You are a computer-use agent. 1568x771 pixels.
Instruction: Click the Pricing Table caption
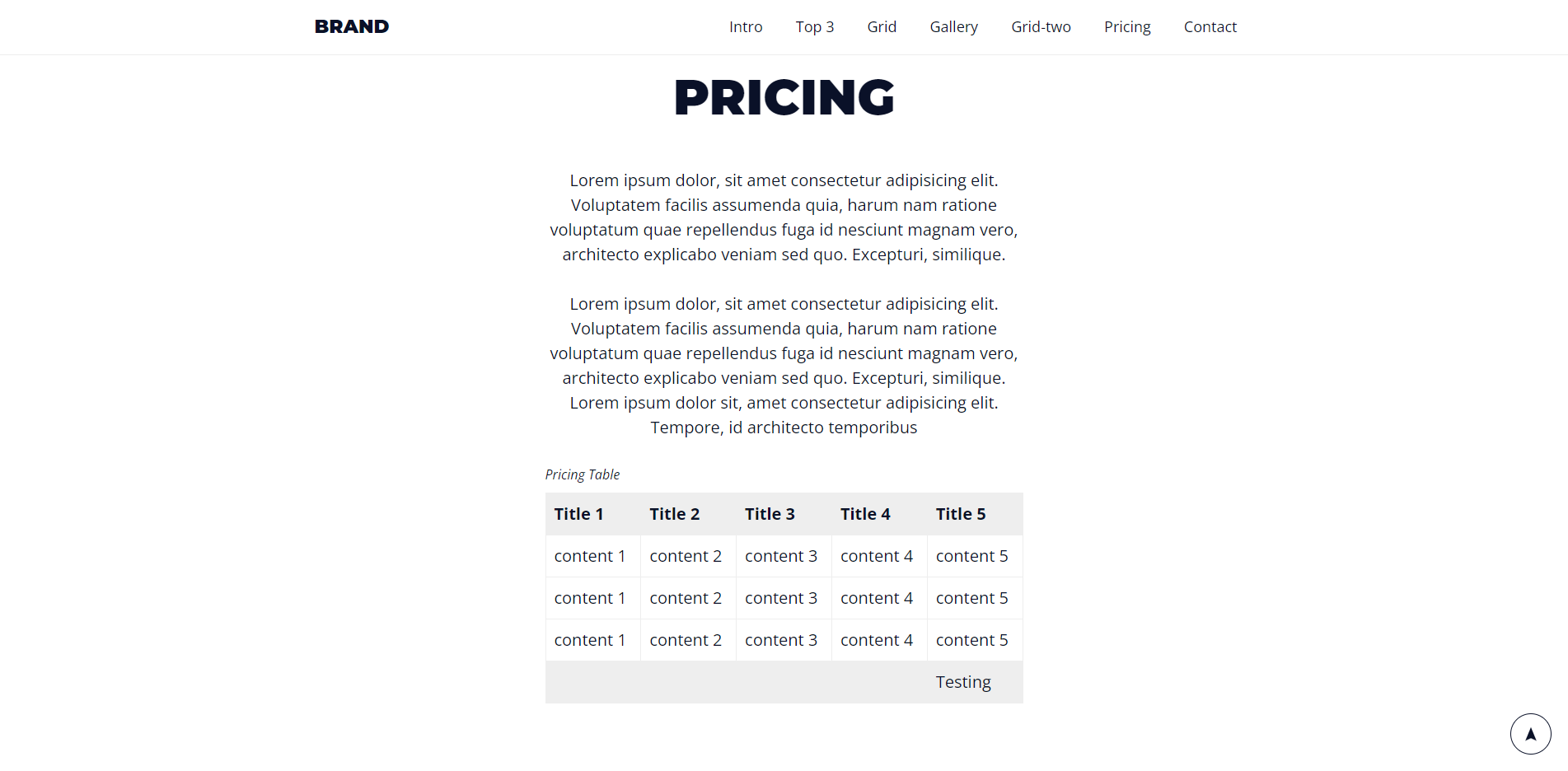tap(582, 474)
